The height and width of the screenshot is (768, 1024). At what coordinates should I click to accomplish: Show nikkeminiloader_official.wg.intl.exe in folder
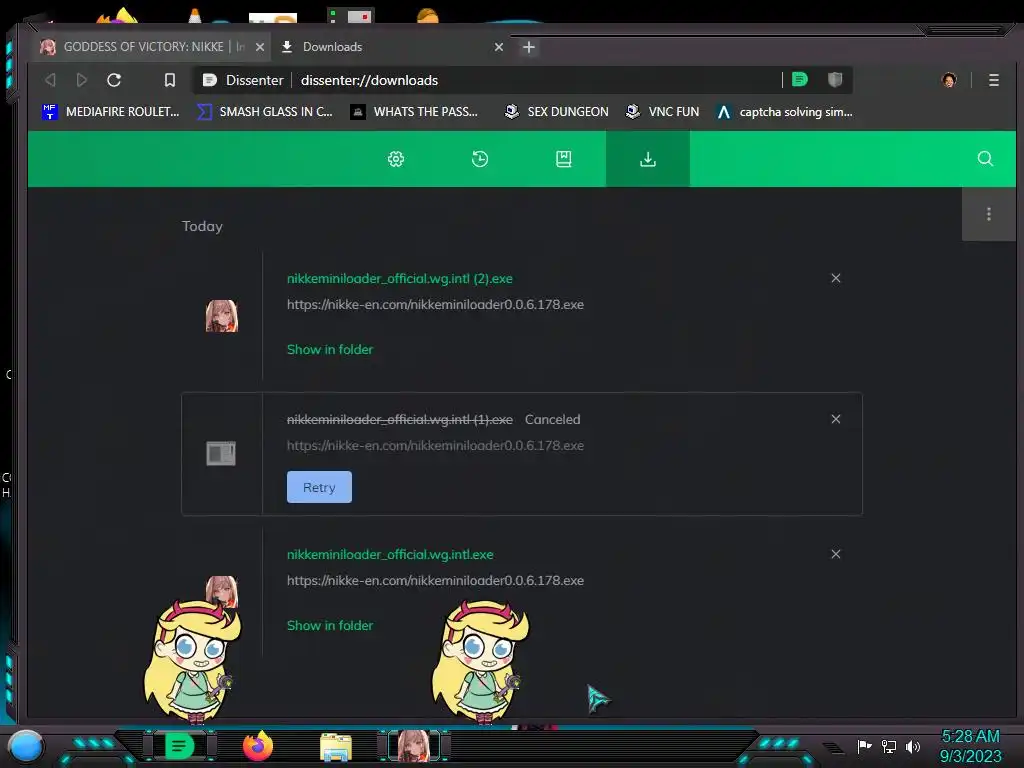click(330, 626)
